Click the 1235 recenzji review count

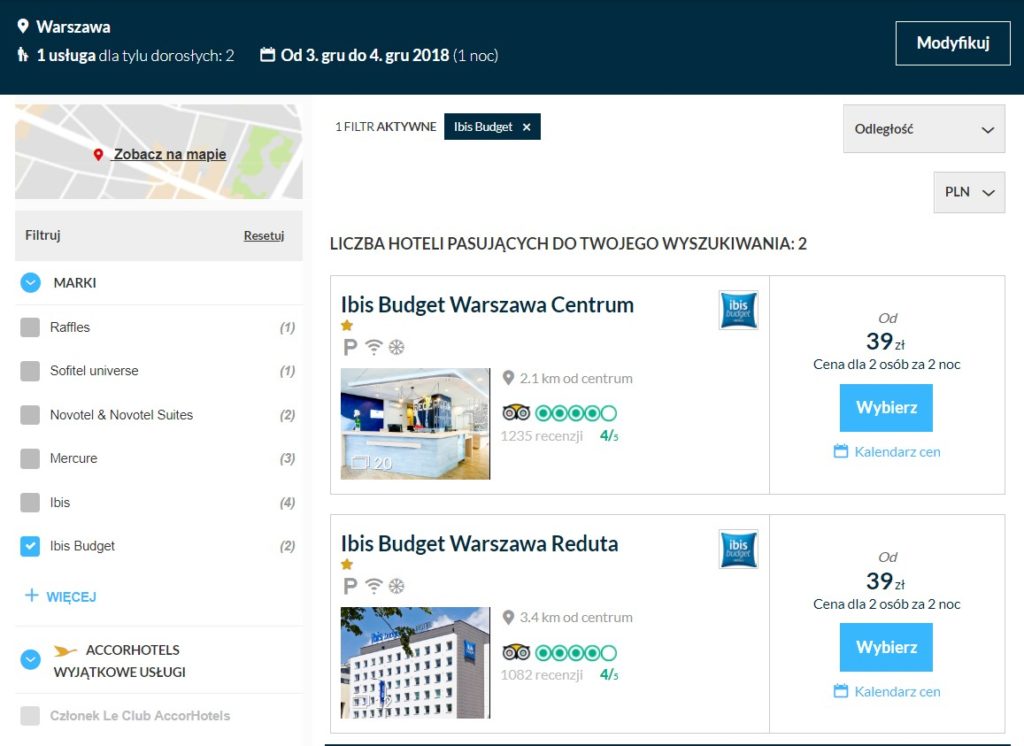(541, 436)
